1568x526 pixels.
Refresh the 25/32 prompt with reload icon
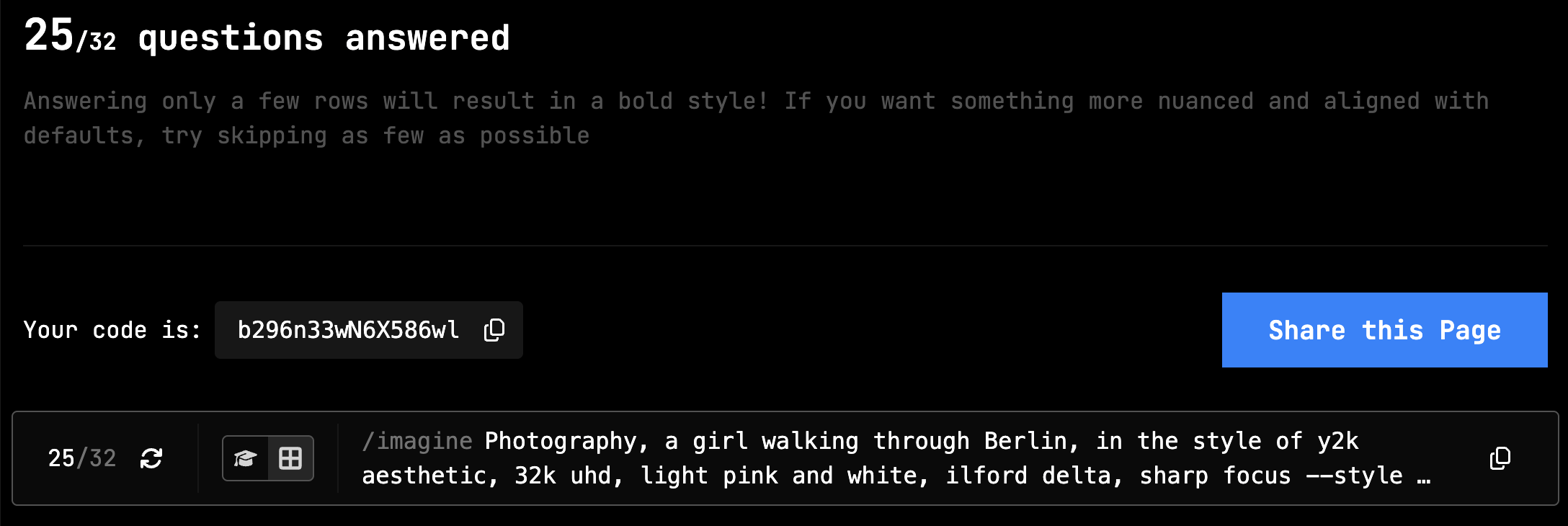point(151,458)
